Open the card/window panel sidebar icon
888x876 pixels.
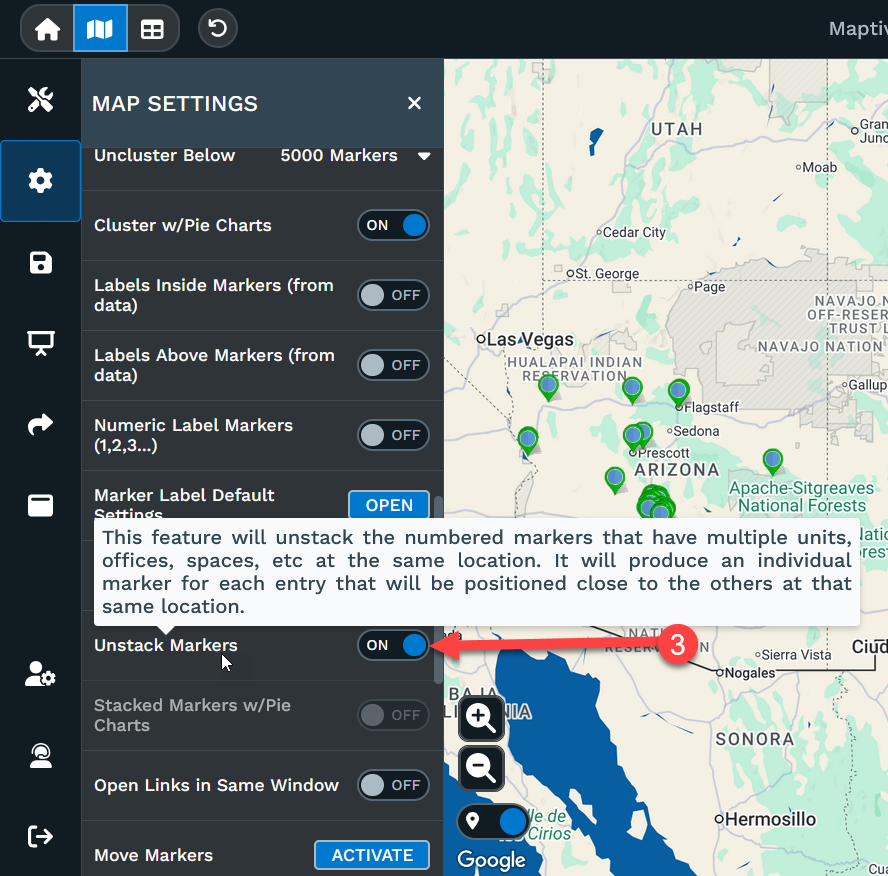point(41,505)
